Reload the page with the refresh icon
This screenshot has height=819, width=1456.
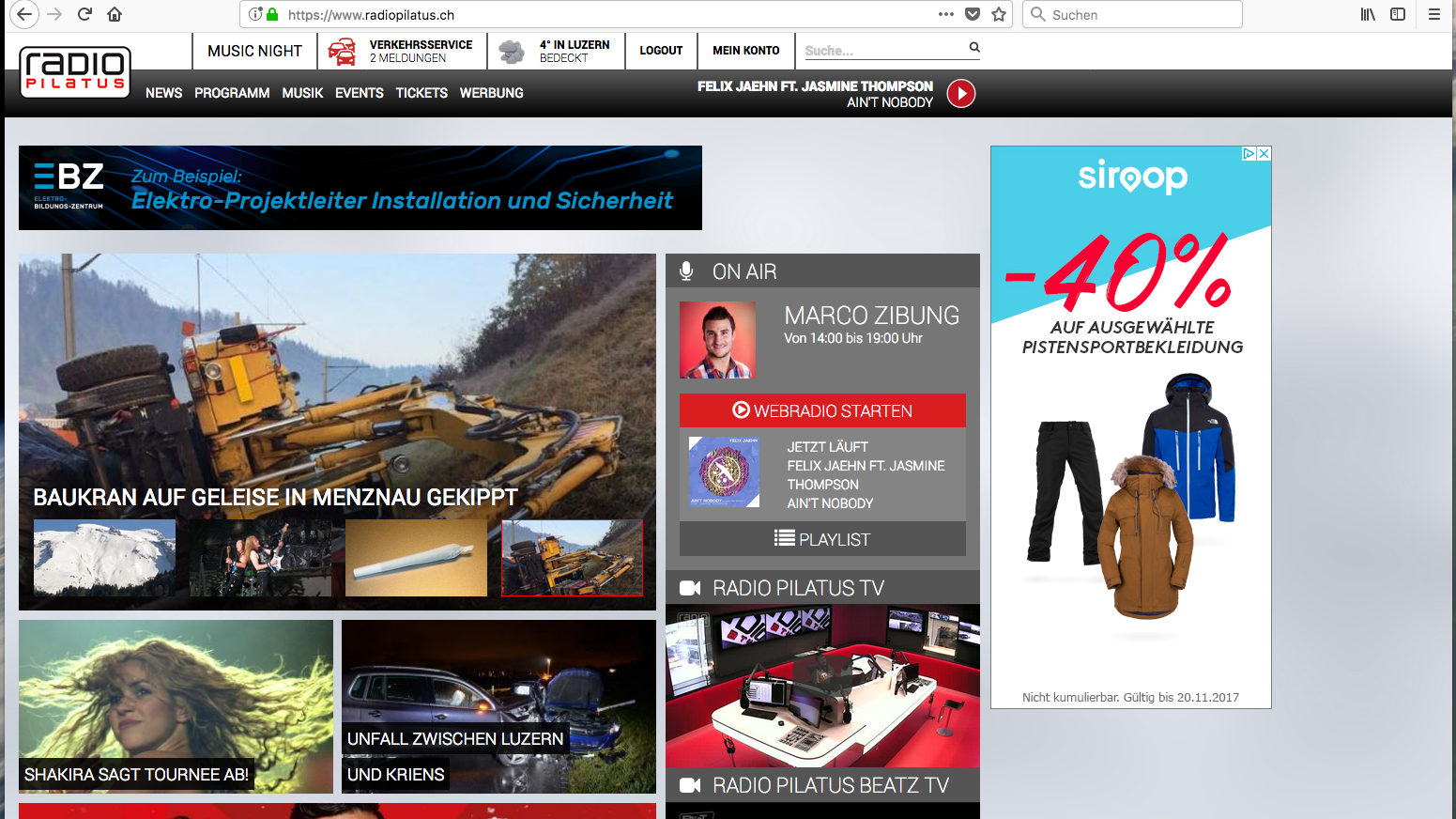(84, 14)
